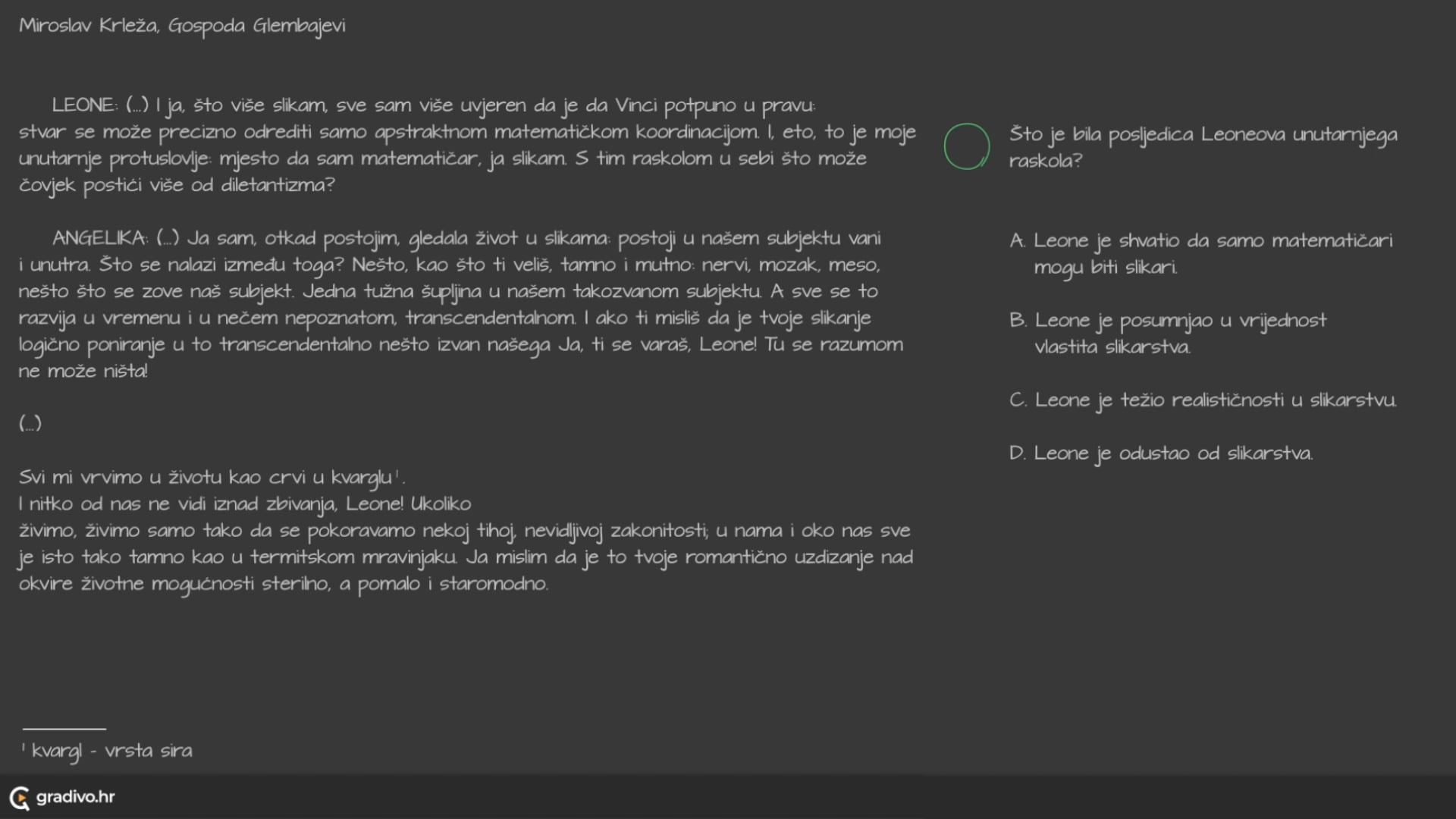Click the speaker name LEONE
Screen dimensions: 1456x819
tap(83, 105)
